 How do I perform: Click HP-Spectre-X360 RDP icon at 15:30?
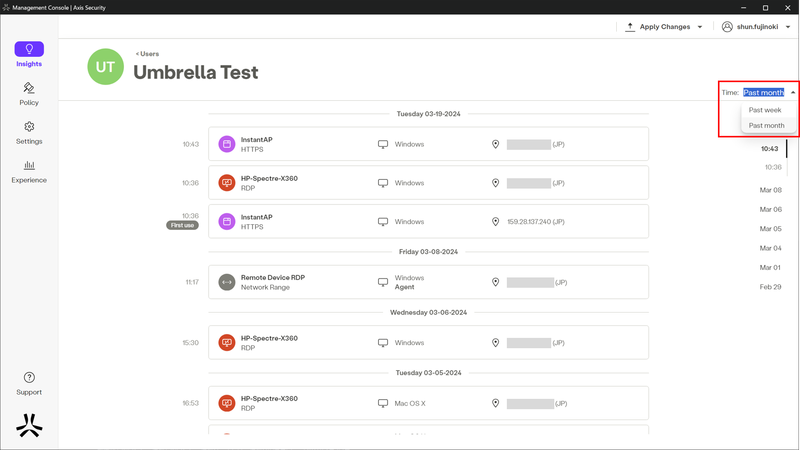227,342
